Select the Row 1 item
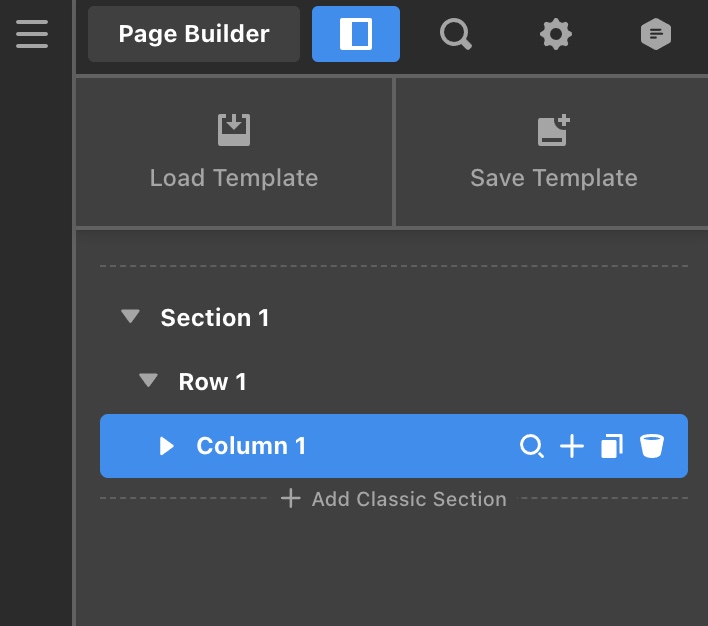The height and width of the screenshot is (626, 708). (x=212, y=382)
